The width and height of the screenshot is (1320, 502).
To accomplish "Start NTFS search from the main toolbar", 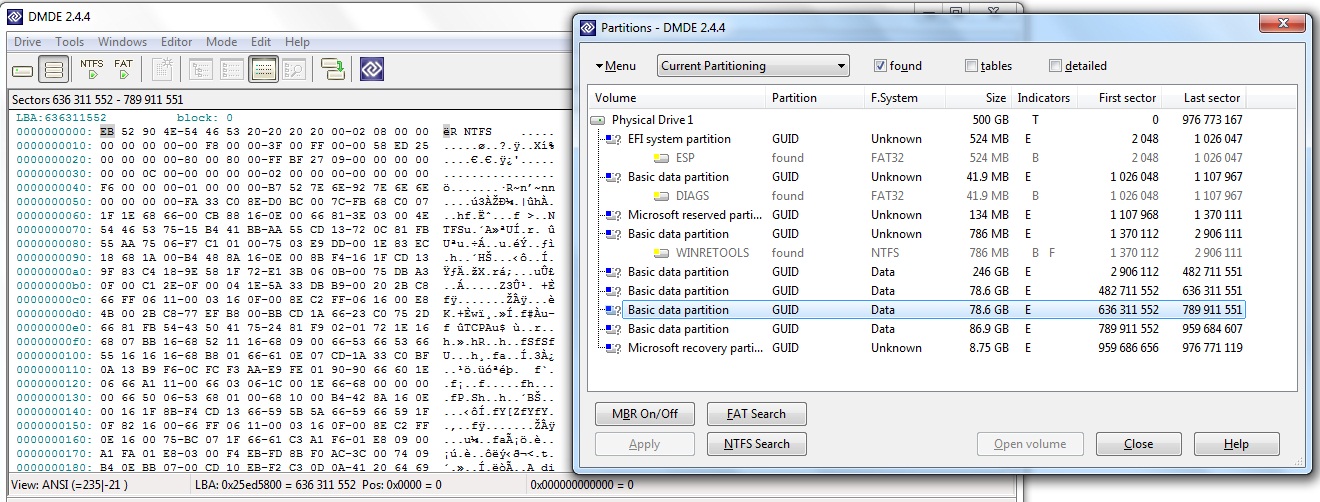I will tap(92, 69).
